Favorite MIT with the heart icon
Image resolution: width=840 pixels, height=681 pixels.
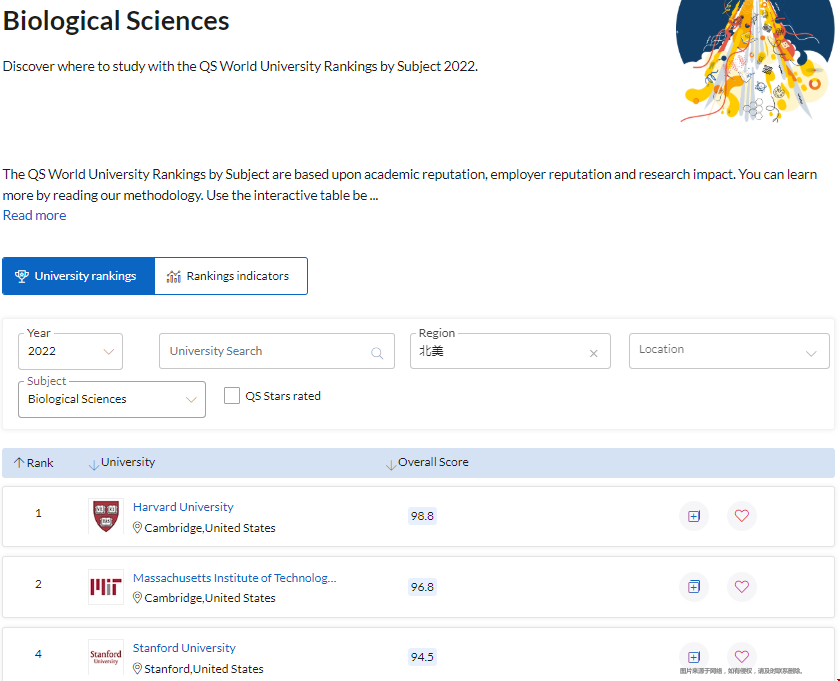[741, 587]
